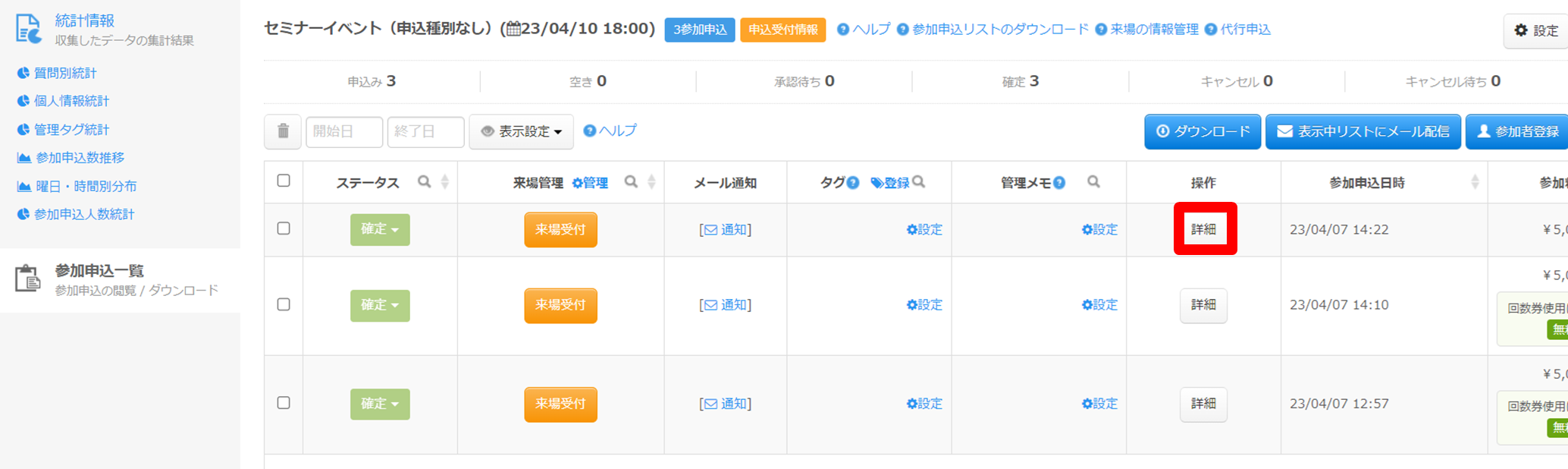
Task: Check the third row's checkbox
Action: click(284, 403)
